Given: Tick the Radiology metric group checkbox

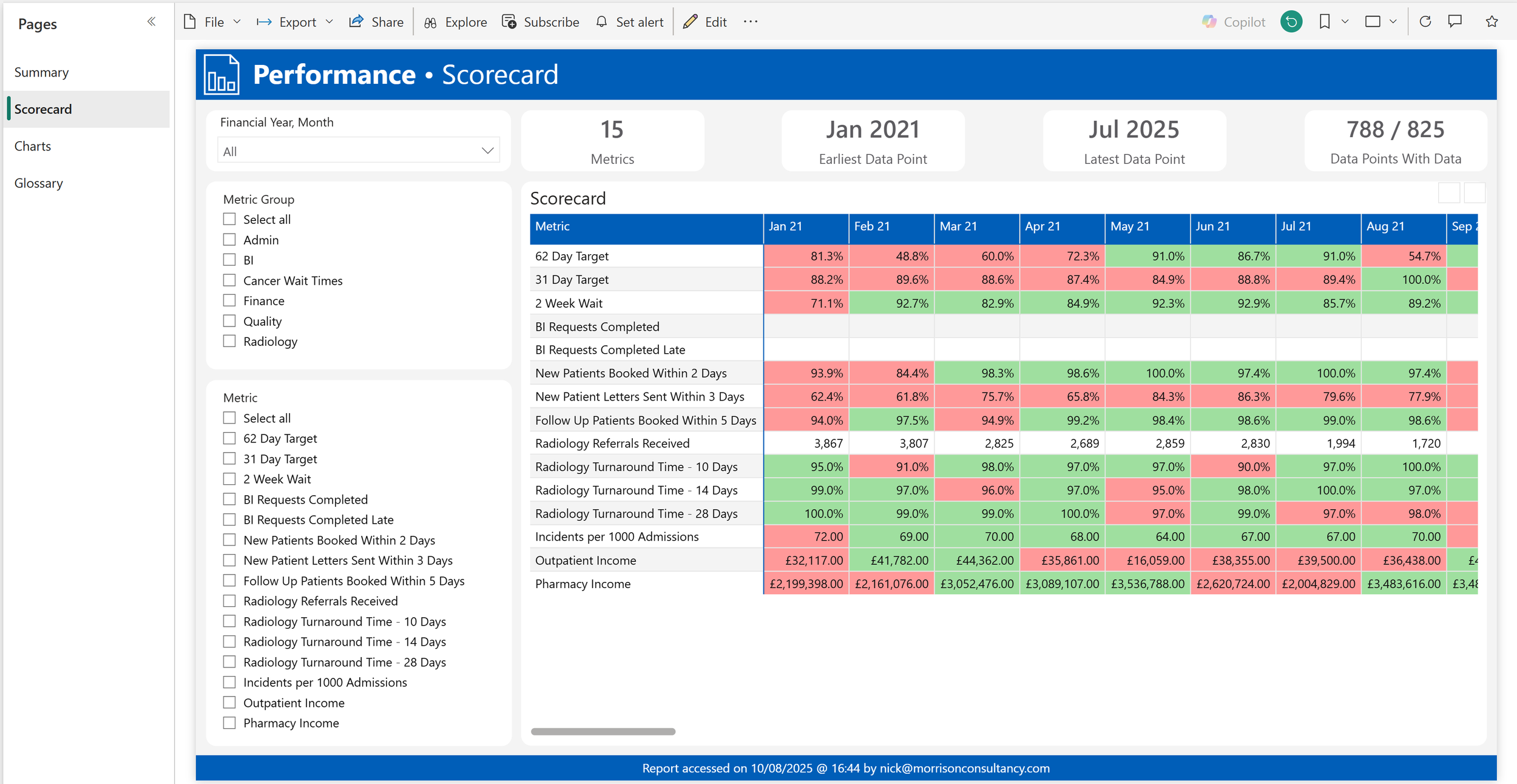Looking at the screenshot, I should [229, 341].
